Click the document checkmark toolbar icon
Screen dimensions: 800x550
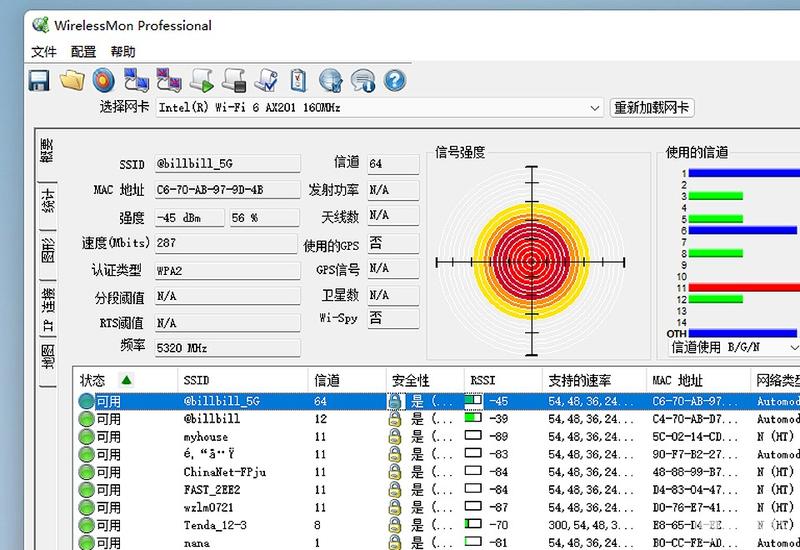266,80
